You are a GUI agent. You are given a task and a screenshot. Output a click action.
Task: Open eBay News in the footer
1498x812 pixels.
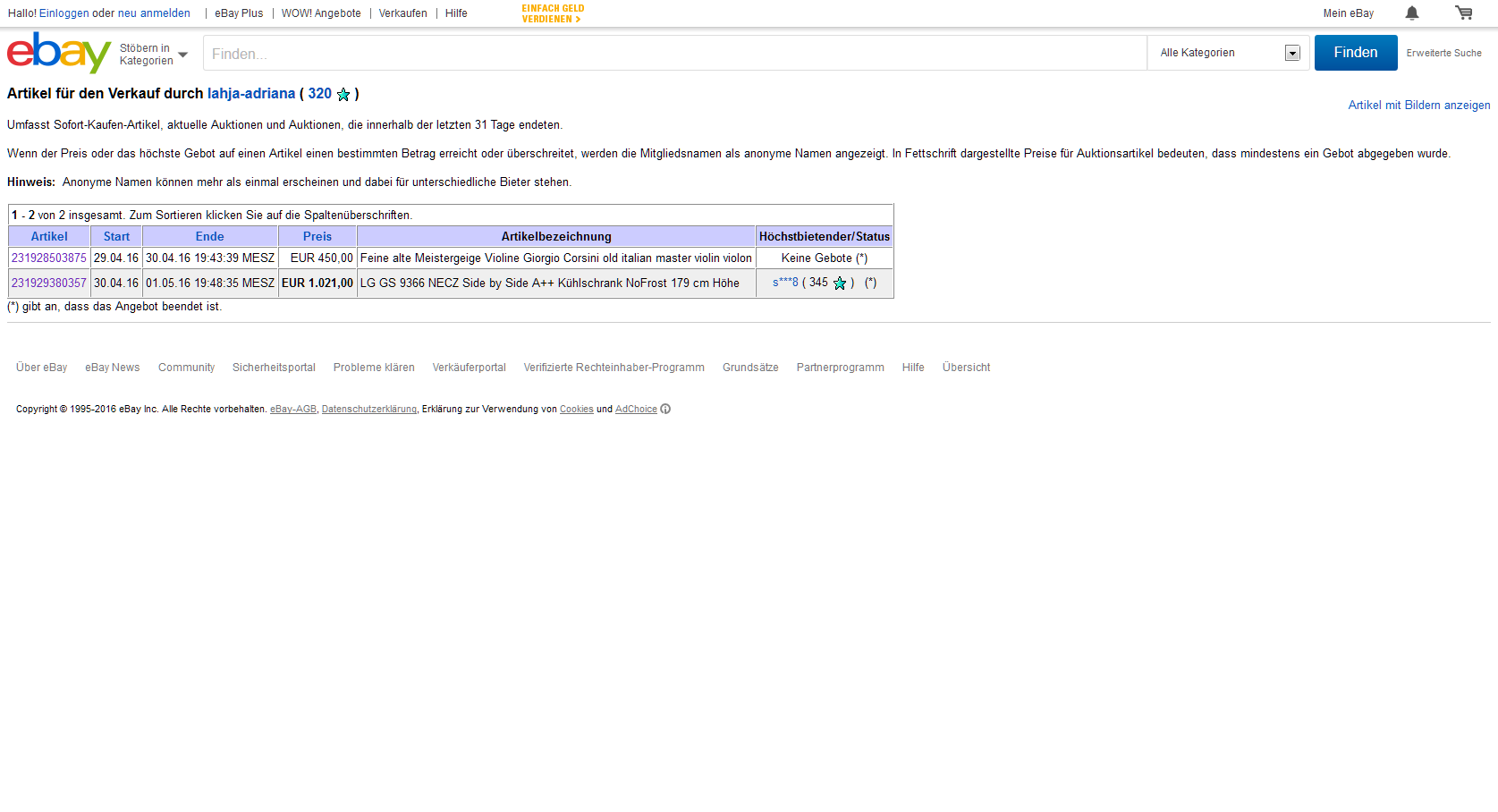pos(113,368)
